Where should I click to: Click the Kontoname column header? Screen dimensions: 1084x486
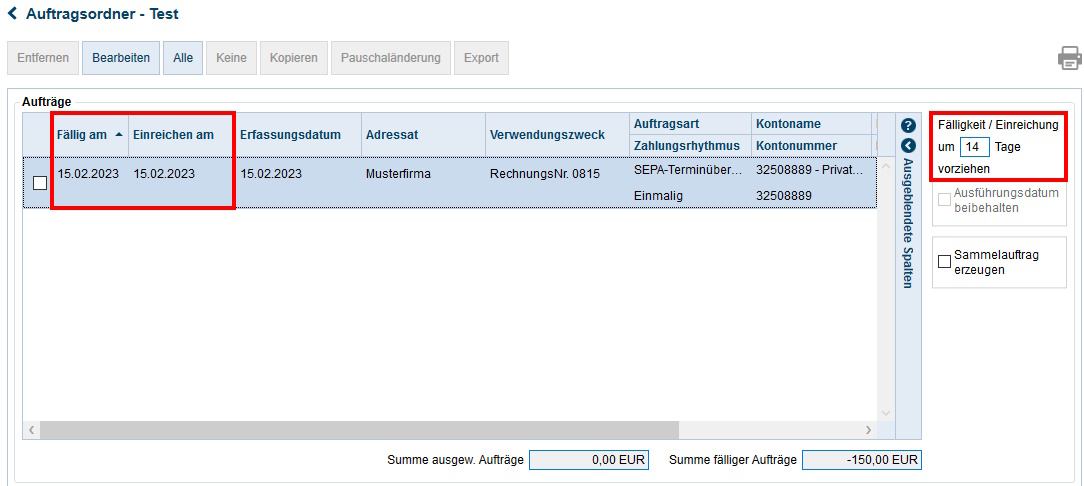coord(811,124)
